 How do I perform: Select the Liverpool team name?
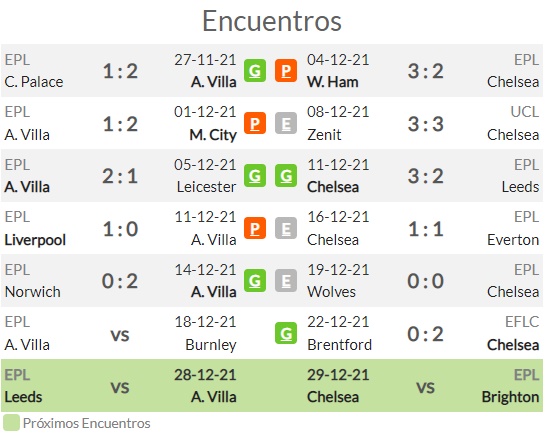tap(35, 240)
